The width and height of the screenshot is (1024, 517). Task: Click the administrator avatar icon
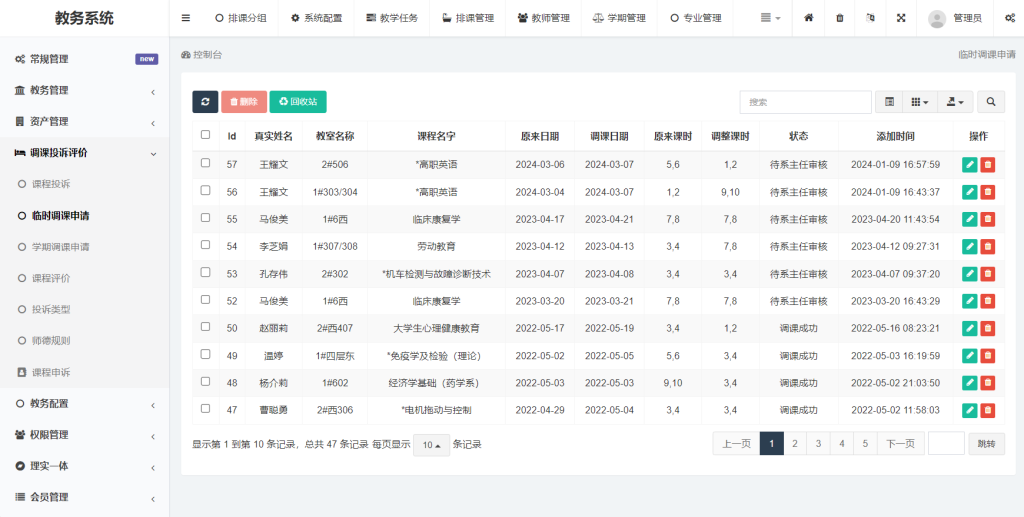pyautogui.click(x=937, y=19)
